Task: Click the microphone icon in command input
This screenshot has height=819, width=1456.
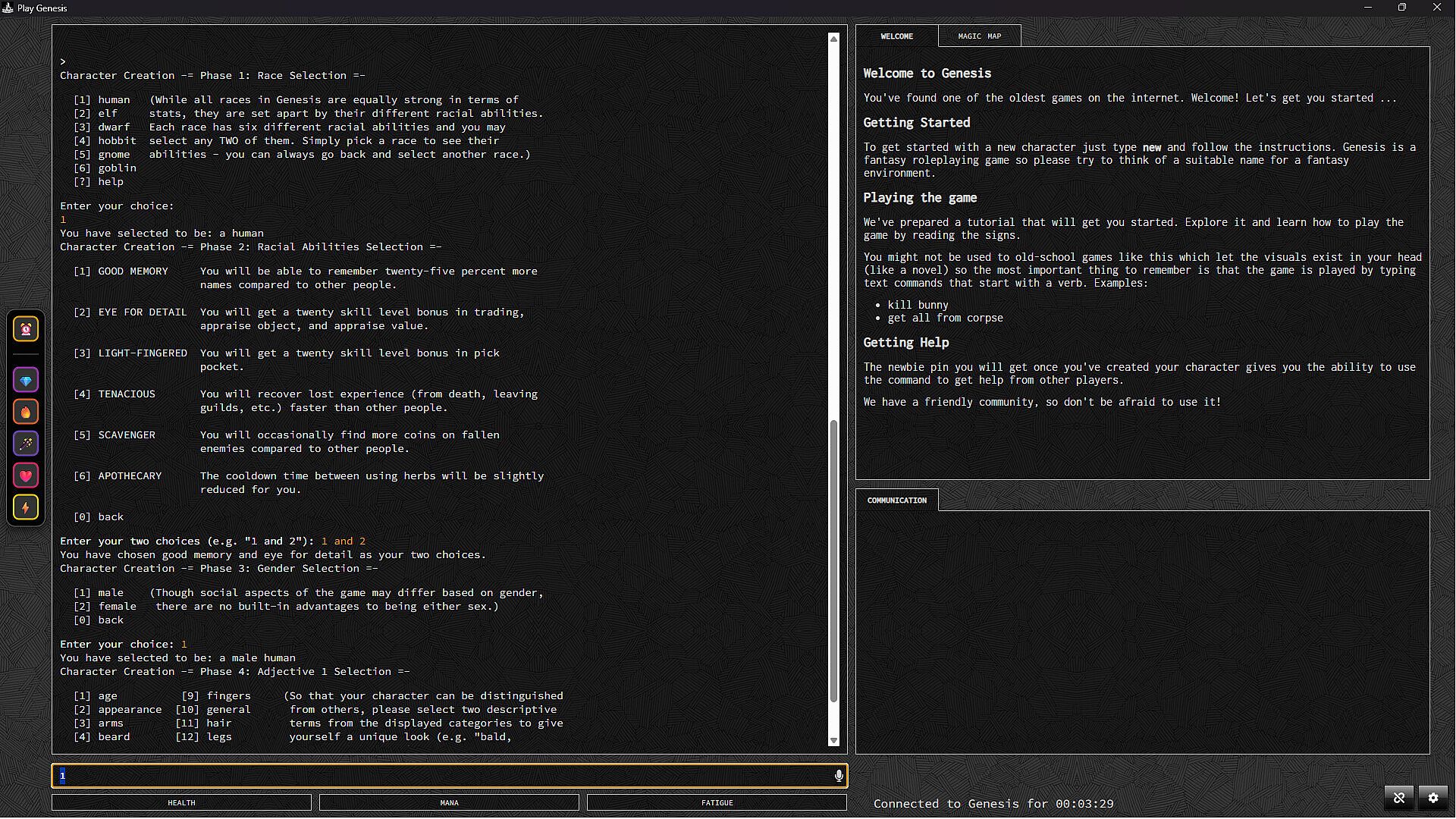Action: tap(839, 776)
